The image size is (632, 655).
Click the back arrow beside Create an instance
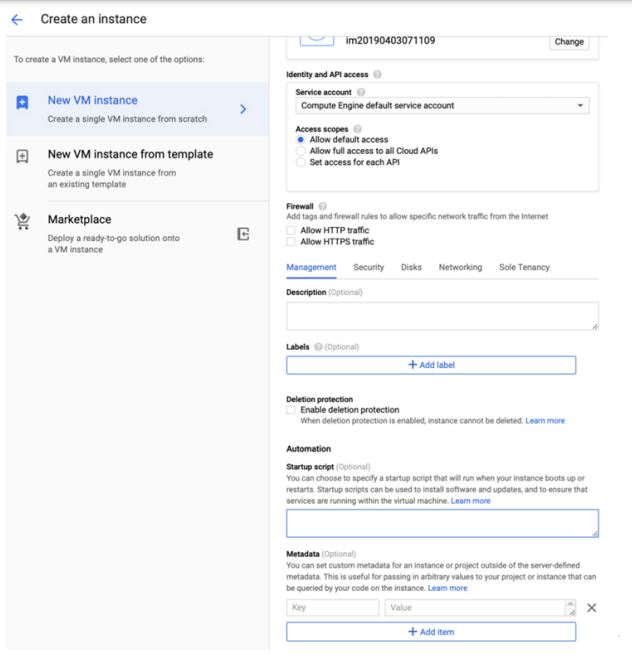[x=16, y=20]
